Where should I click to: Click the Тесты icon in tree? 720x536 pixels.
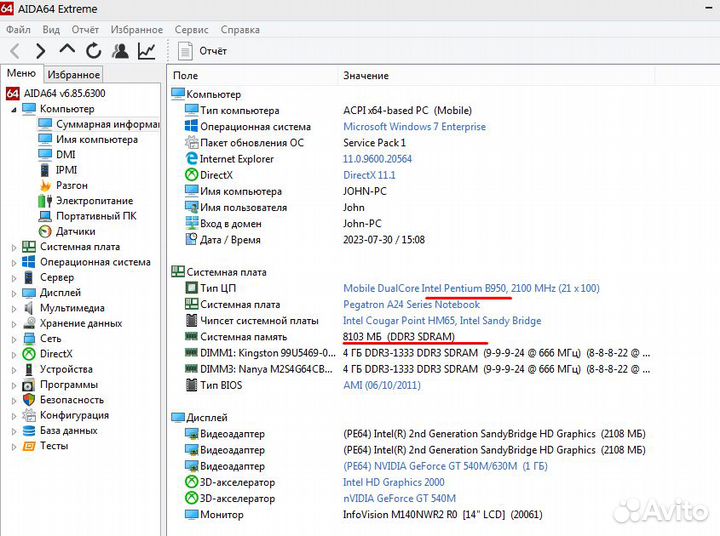click(x=29, y=446)
